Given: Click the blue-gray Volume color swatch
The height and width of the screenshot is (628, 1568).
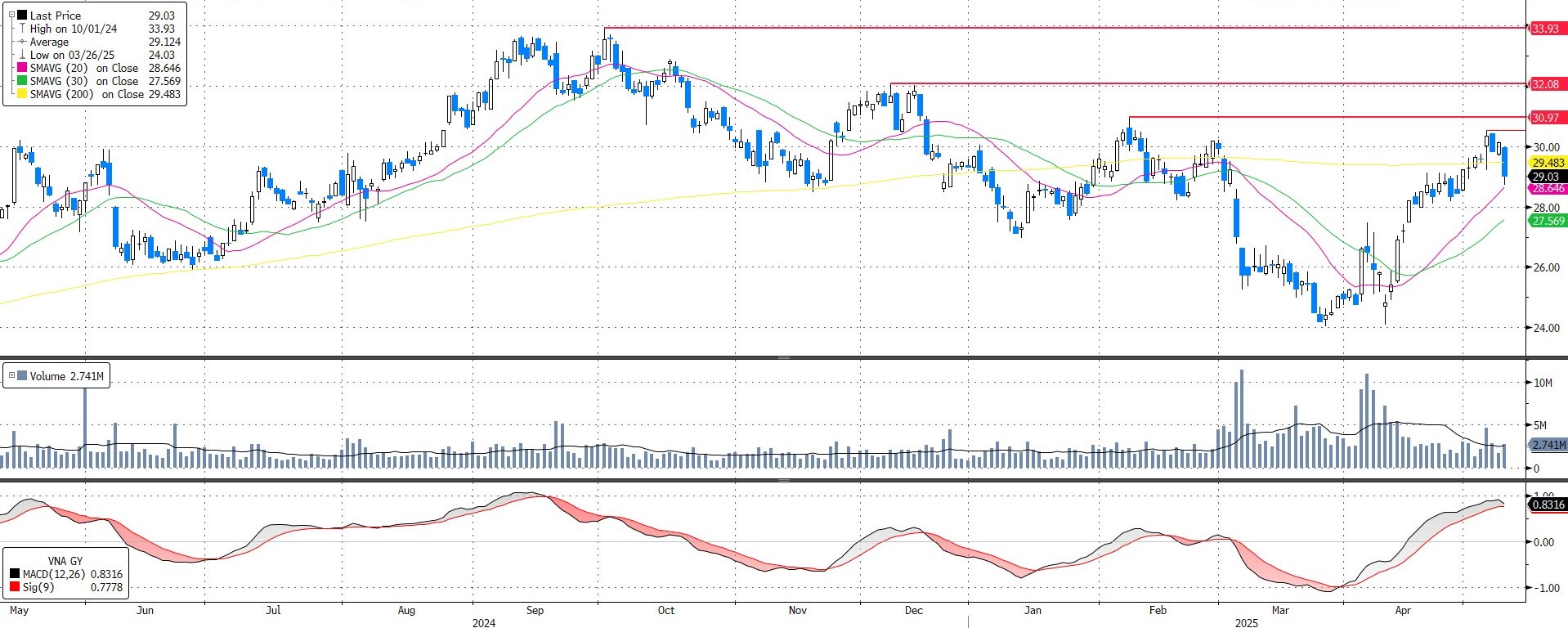Looking at the screenshot, I should (x=22, y=376).
